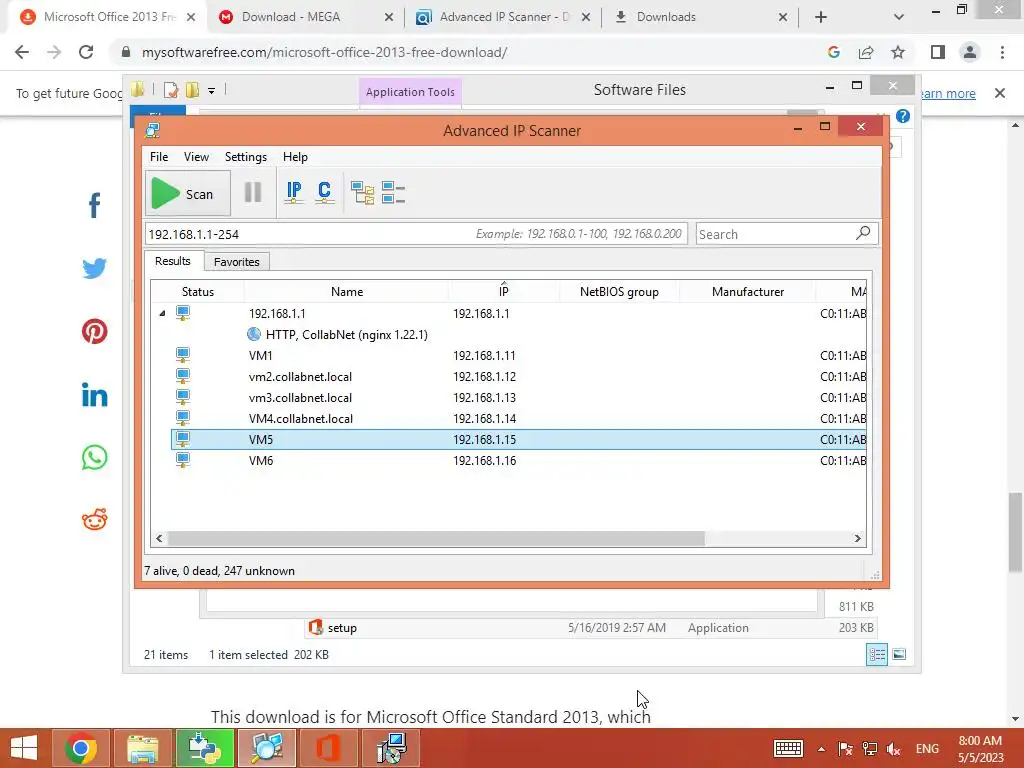1024x768 pixels.
Task: Bookmark this page with star icon
Action: tap(898, 52)
